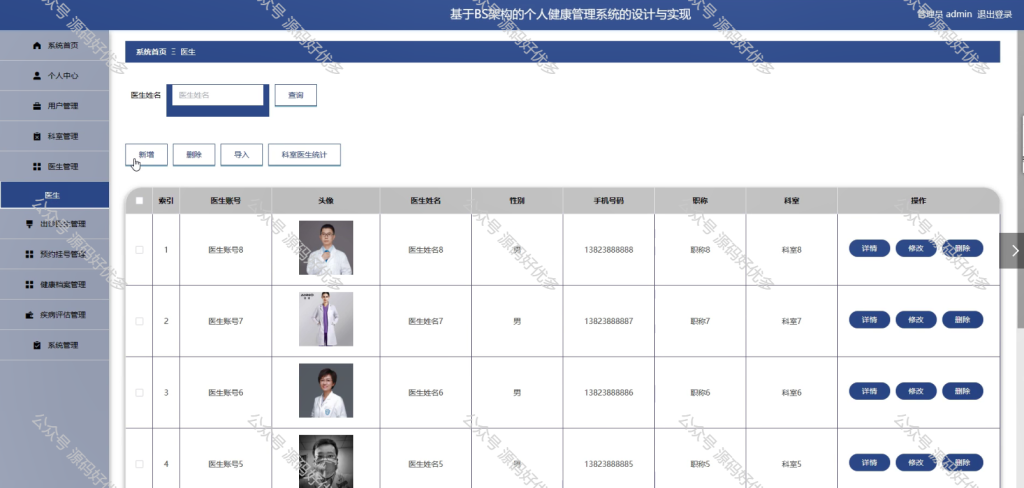1024x488 pixels.
Task: Click the 科室医生统计 button
Action: pos(304,155)
